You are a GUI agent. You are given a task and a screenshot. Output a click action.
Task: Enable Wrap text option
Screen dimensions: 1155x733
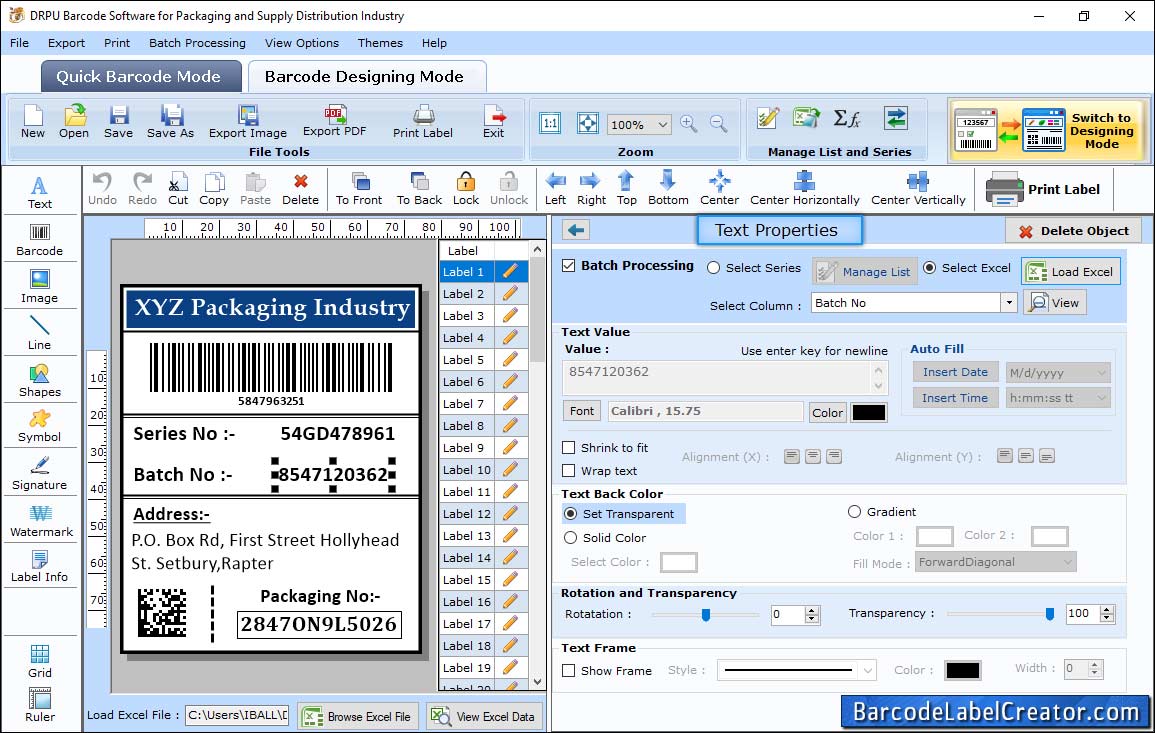[569, 470]
